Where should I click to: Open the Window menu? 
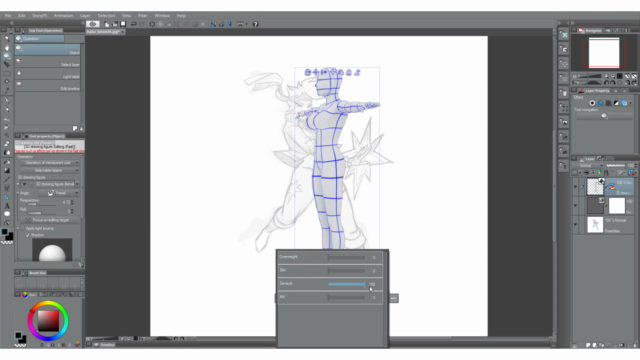point(162,16)
